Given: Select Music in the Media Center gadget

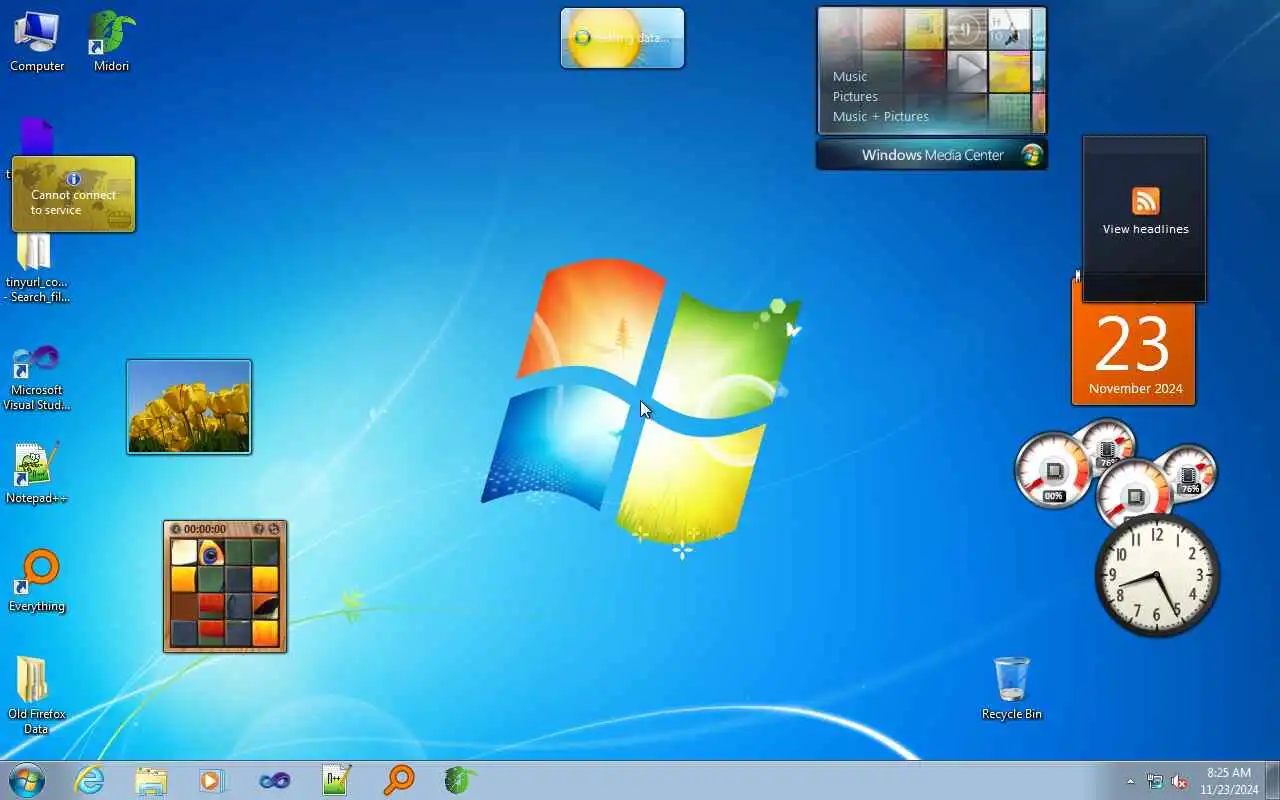Looking at the screenshot, I should click(x=850, y=76).
